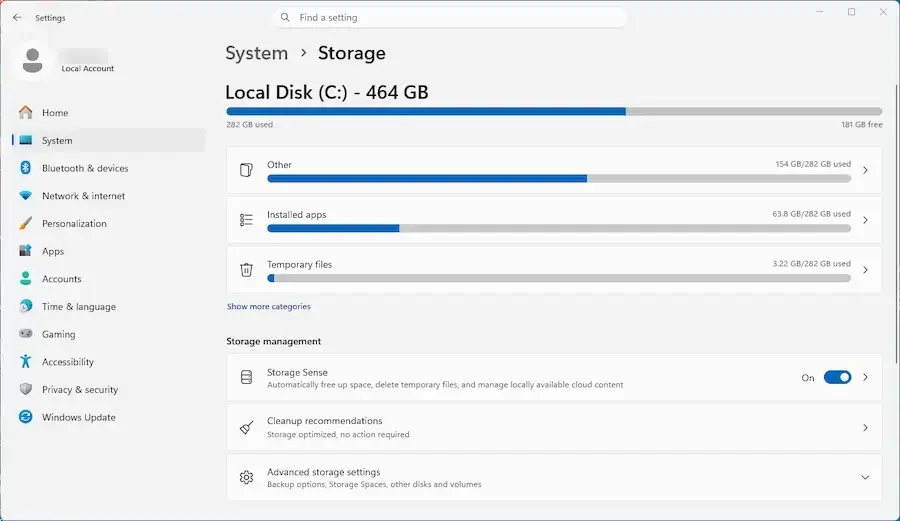Click the Gaming controller icon

25,333
